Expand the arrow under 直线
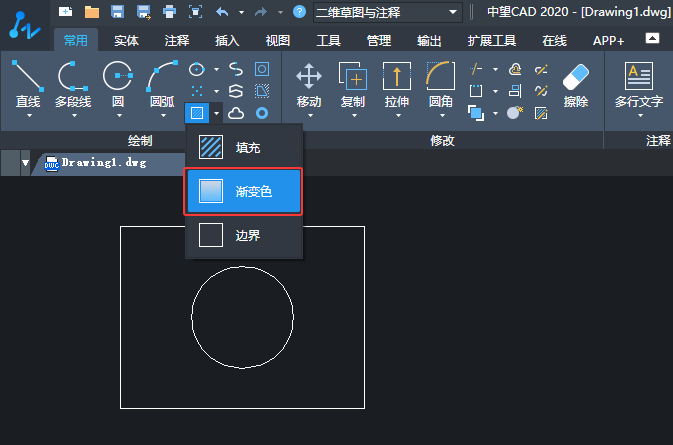The height and width of the screenshot is (445, 673). click(29, 115)
